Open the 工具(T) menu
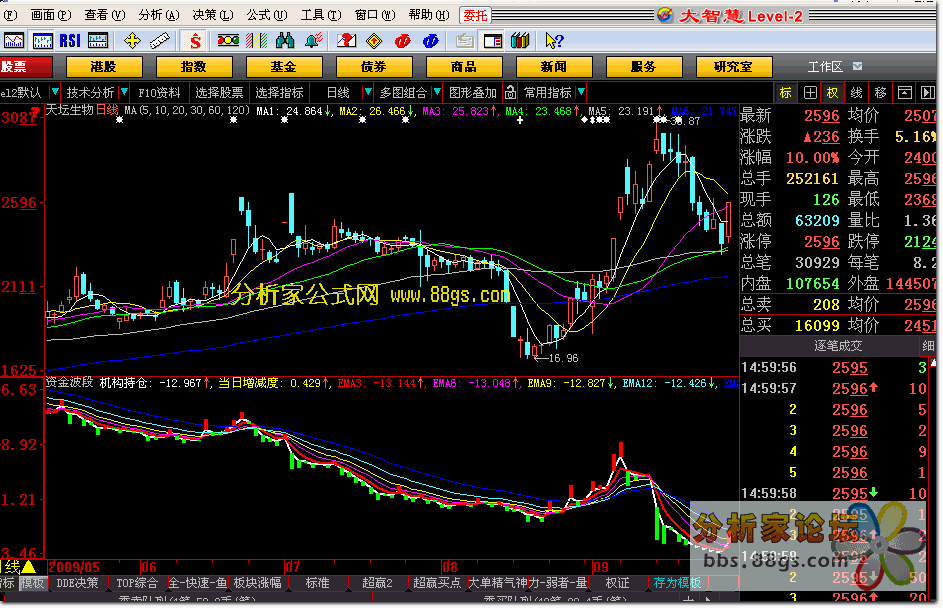 click(321, 14)
